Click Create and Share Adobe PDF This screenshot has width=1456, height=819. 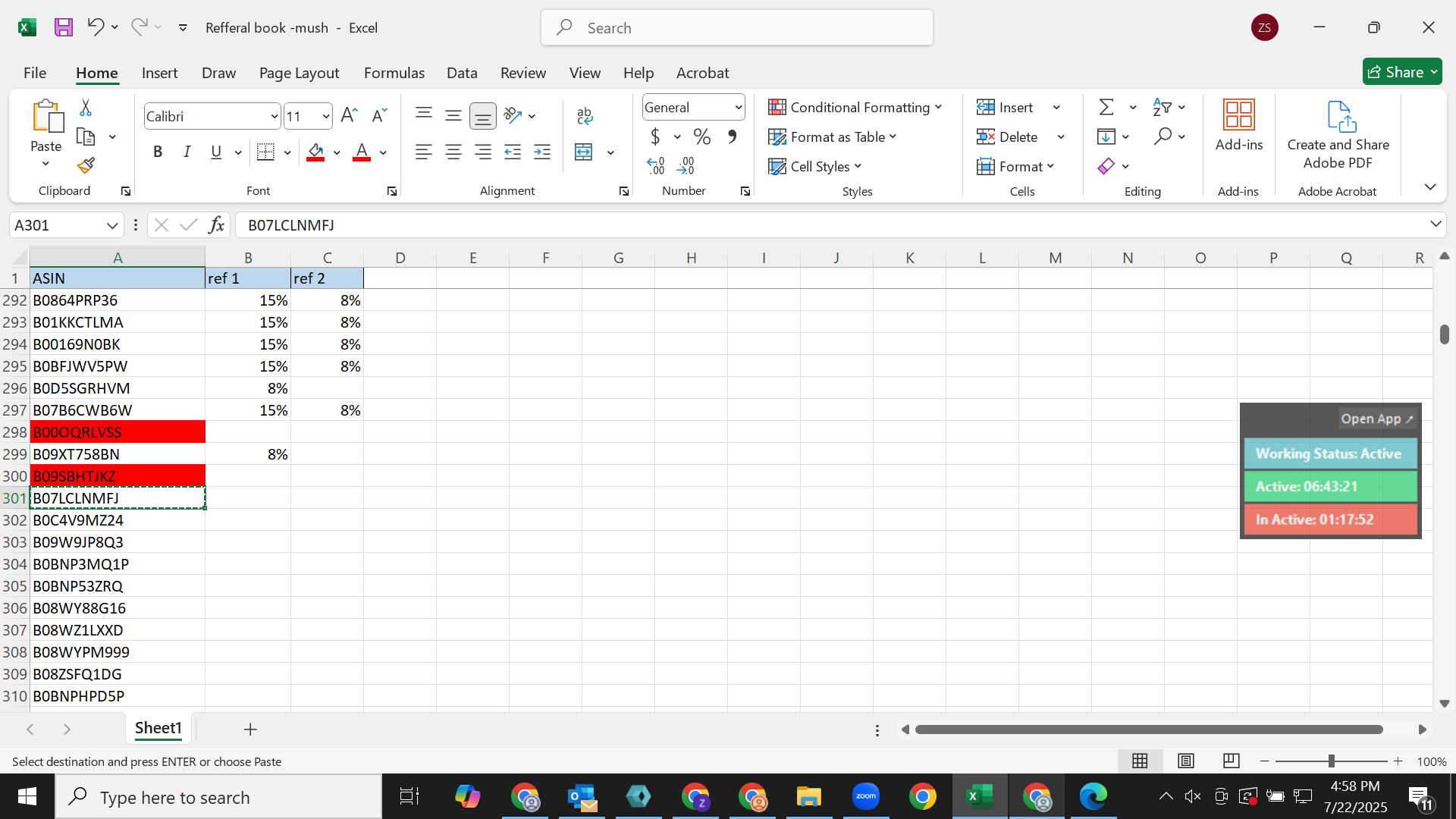coord(1338,135)
